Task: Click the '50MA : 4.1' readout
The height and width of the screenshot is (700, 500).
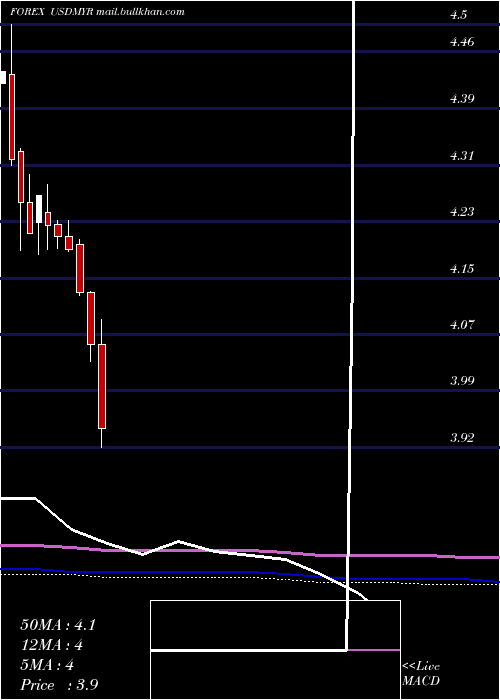Action: pyautogui.click(x=58, y=625)
